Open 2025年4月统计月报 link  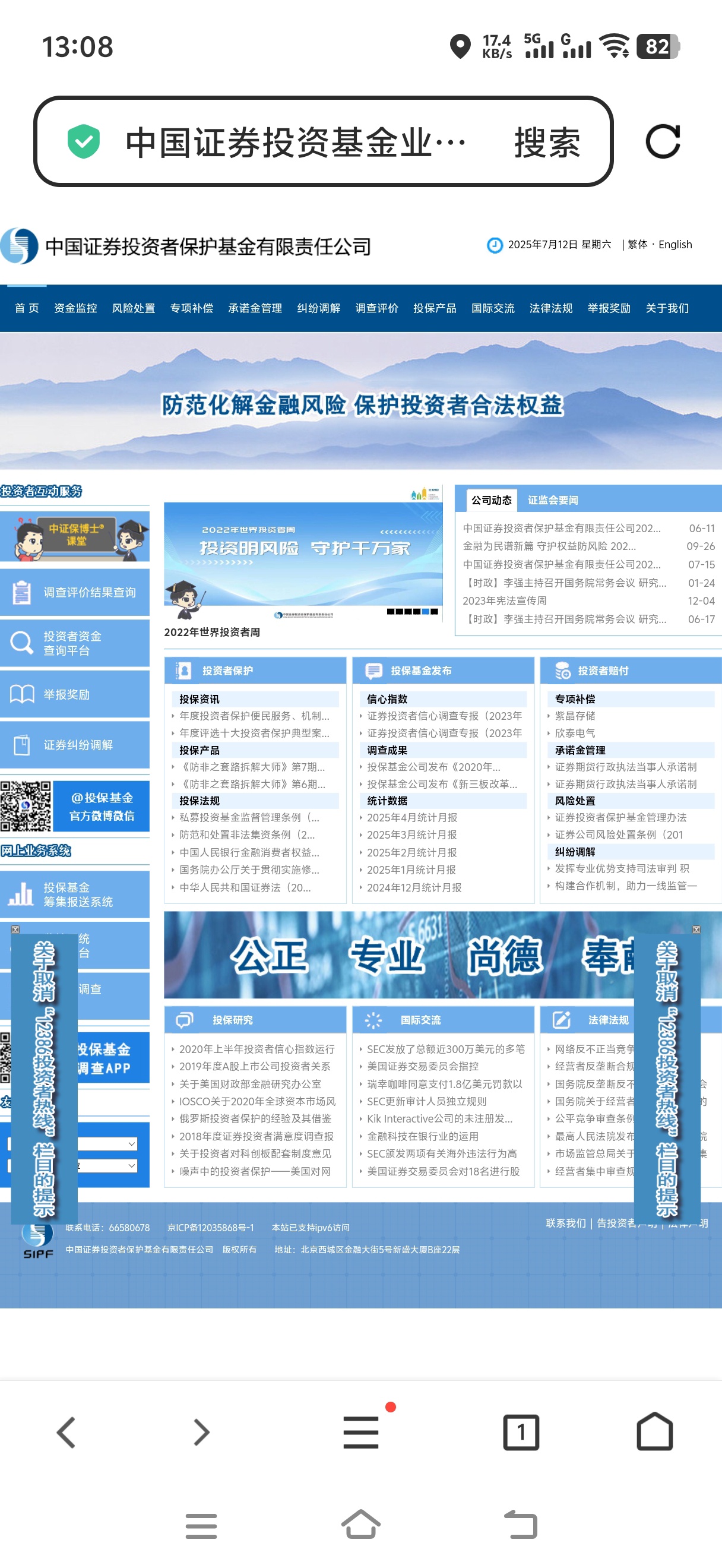[412, 817]
